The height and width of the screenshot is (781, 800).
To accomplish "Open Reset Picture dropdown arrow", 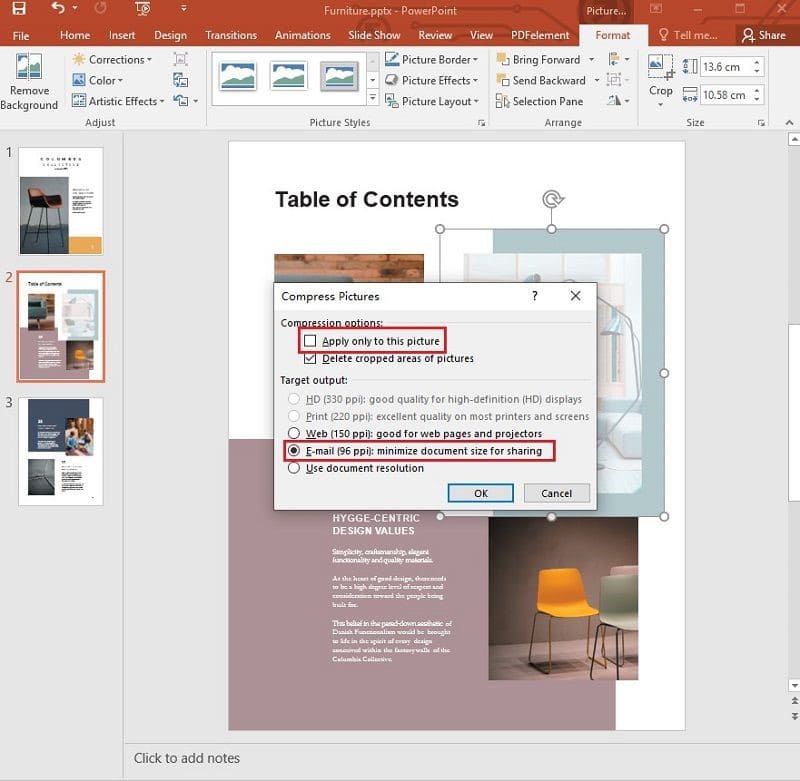I will click(195, 102).
